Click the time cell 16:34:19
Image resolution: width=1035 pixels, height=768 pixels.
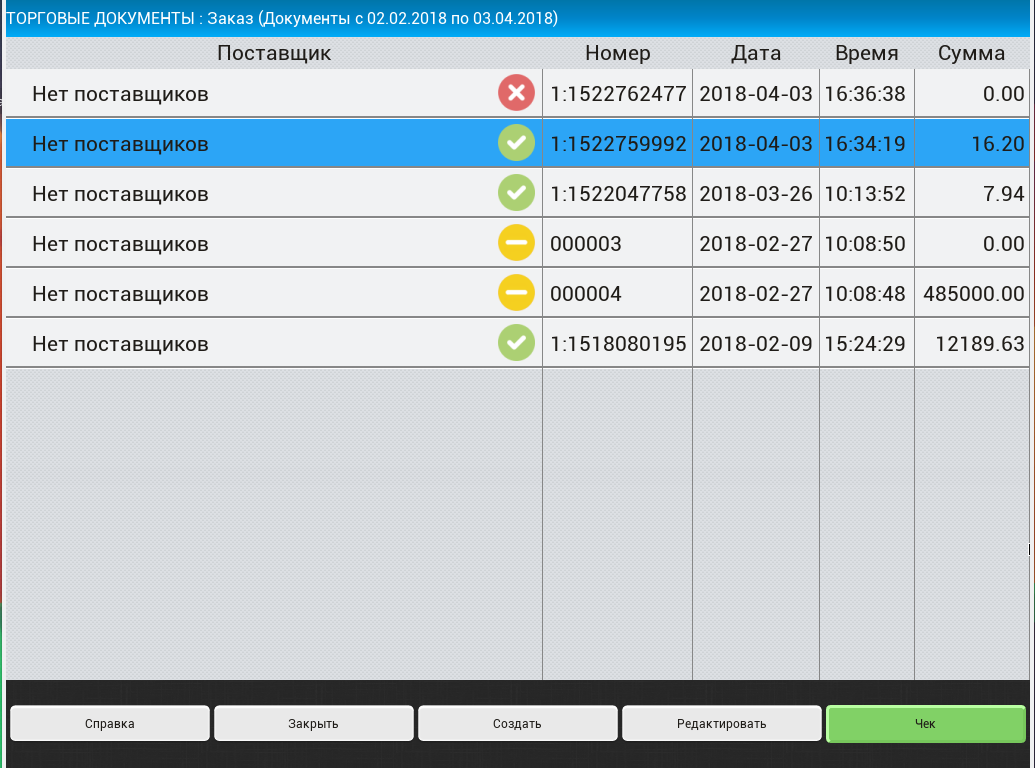[x=865, y=144]
